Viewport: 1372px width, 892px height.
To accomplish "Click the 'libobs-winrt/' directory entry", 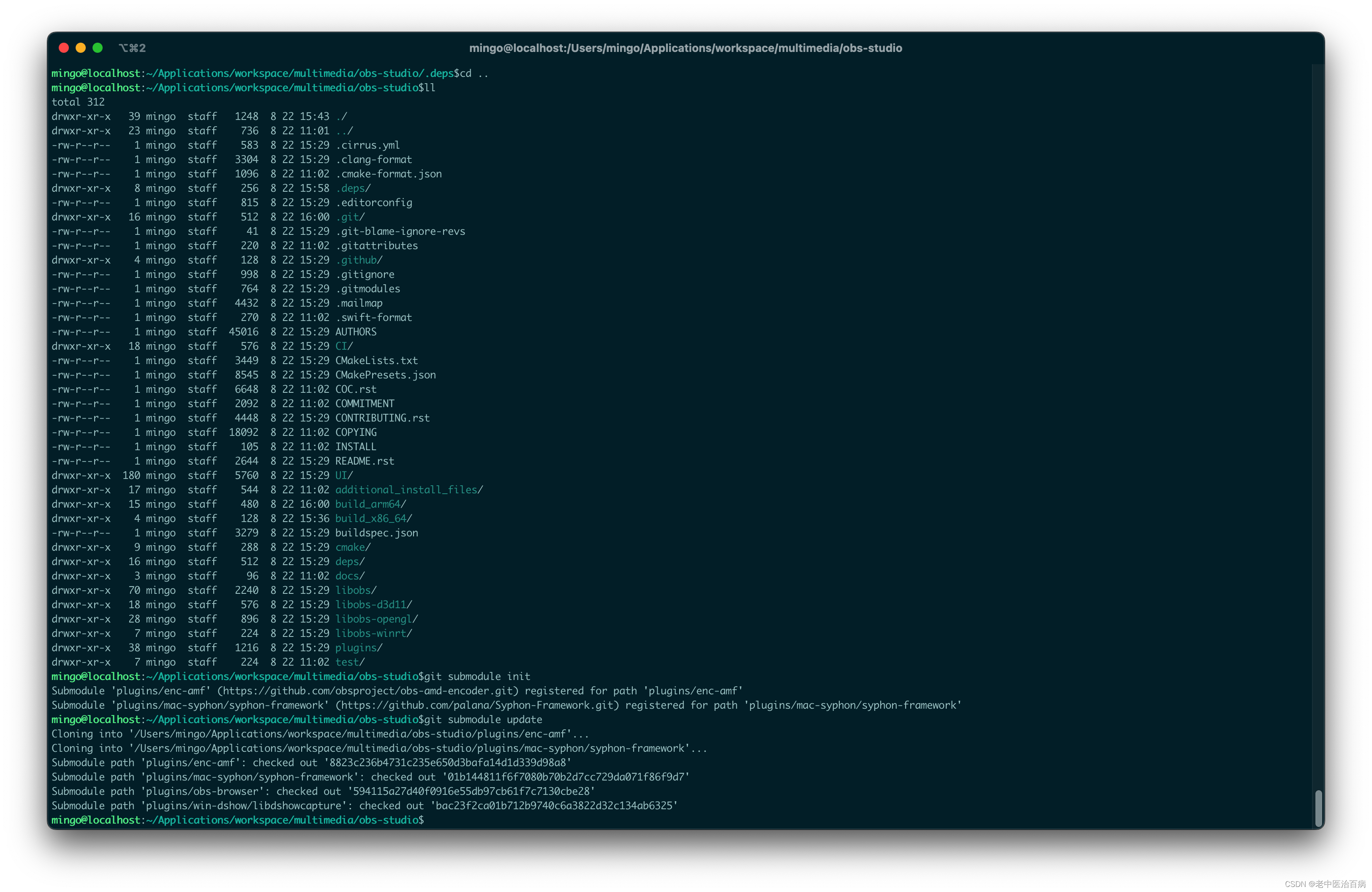I will point(373,634).
